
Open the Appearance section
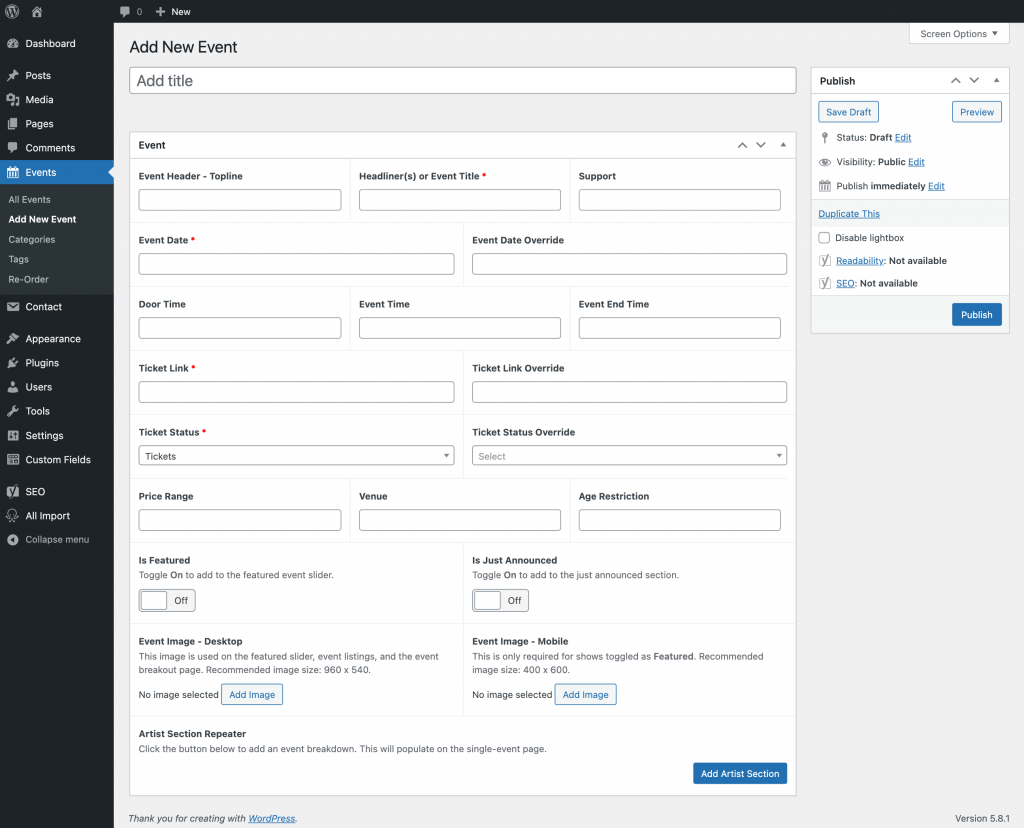[53, 338]
